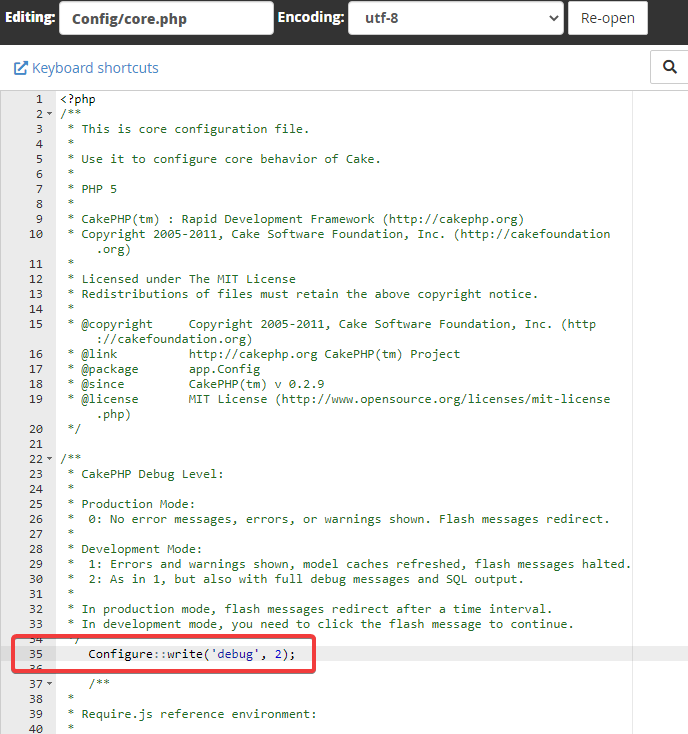Image resolution: width=688 pixels, height=734 pixels.
Task: Click line number 35 in the gutter
Action: click(36, 654)
